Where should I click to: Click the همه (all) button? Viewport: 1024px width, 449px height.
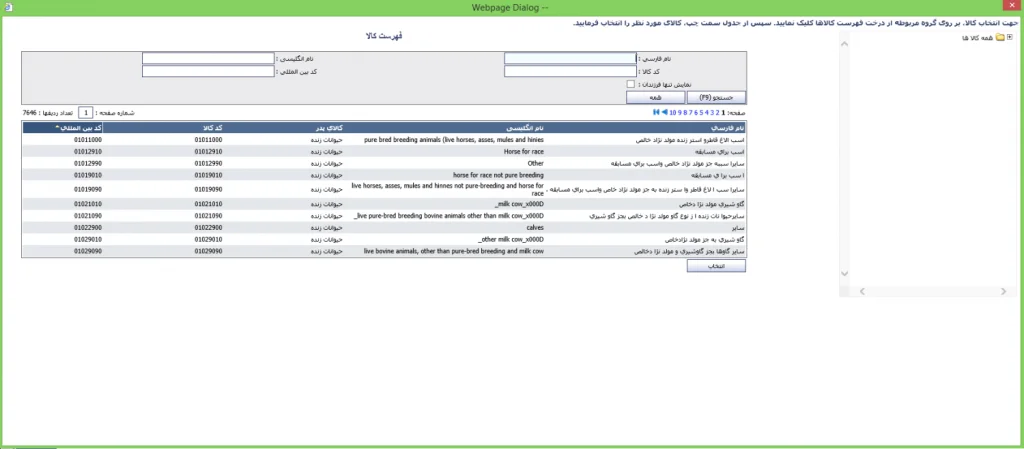click(x=656, y=97)
